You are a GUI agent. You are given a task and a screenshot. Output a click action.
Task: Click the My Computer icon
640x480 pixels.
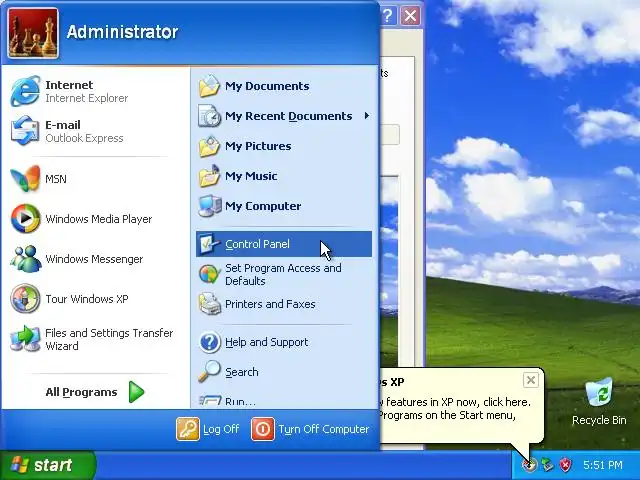pos(209,206)
